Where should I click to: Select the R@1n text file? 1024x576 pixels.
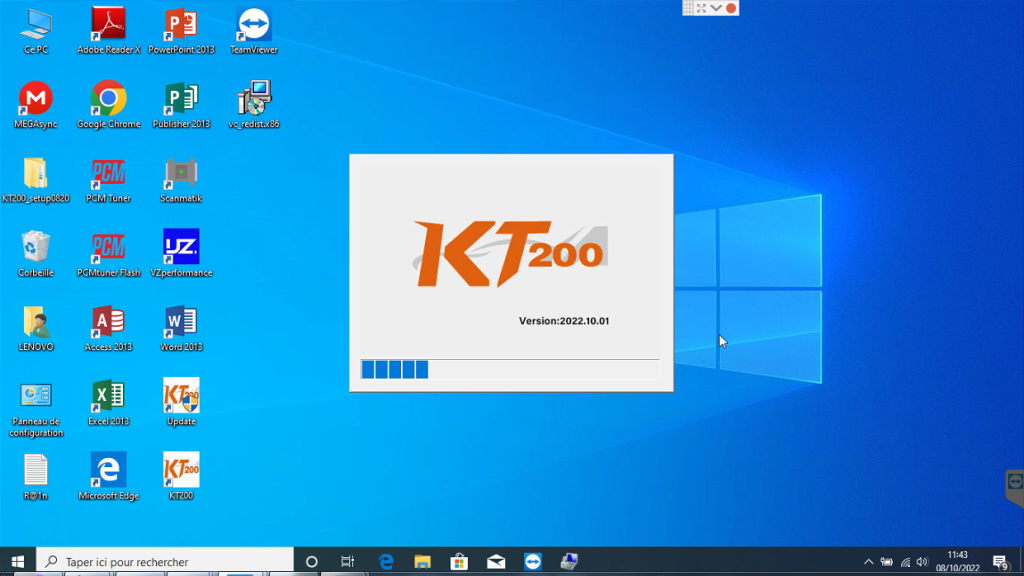pyautogui.click(x=36, y=477)
